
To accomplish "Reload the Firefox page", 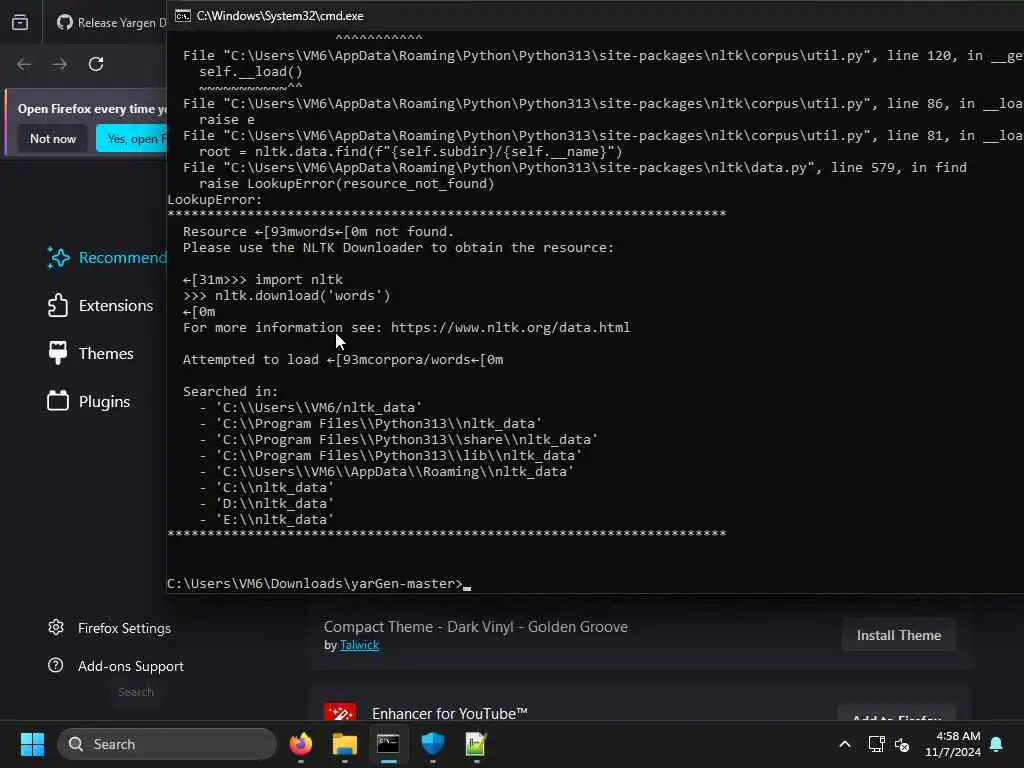I will (x=96, y=64).
